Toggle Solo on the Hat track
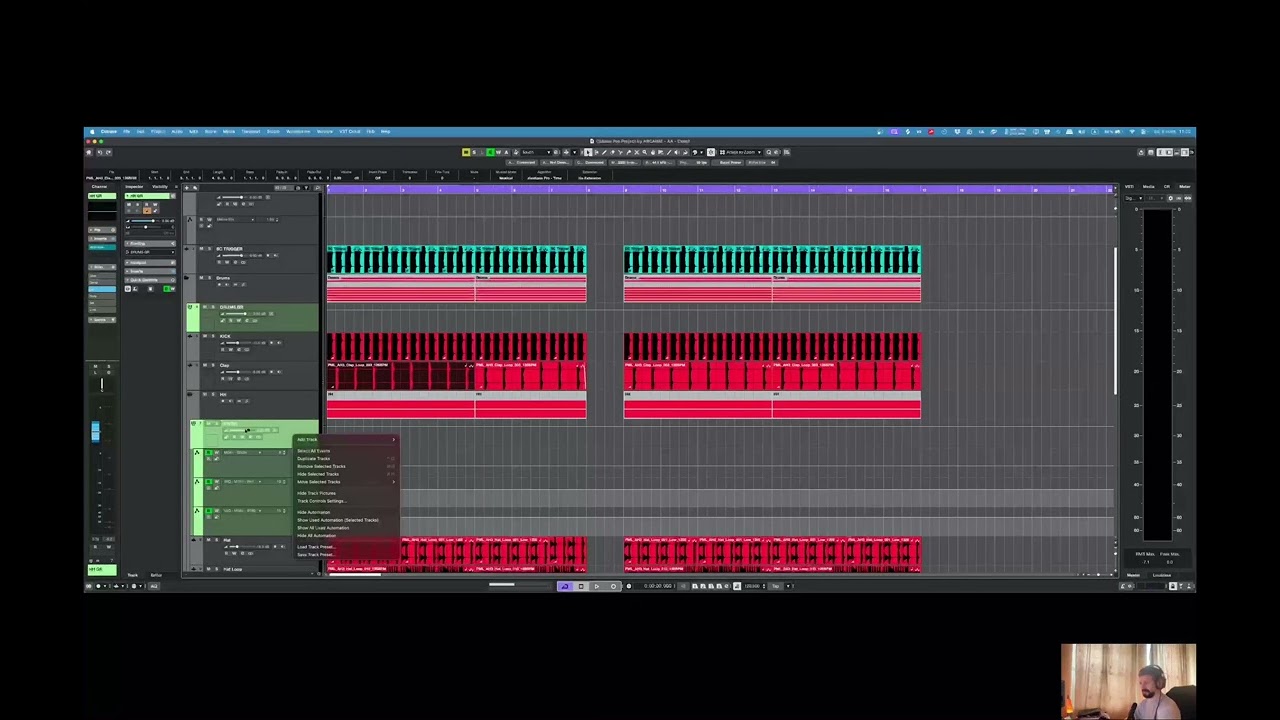The width and height of the screenshot is (1280, 720). click(216, 540)
